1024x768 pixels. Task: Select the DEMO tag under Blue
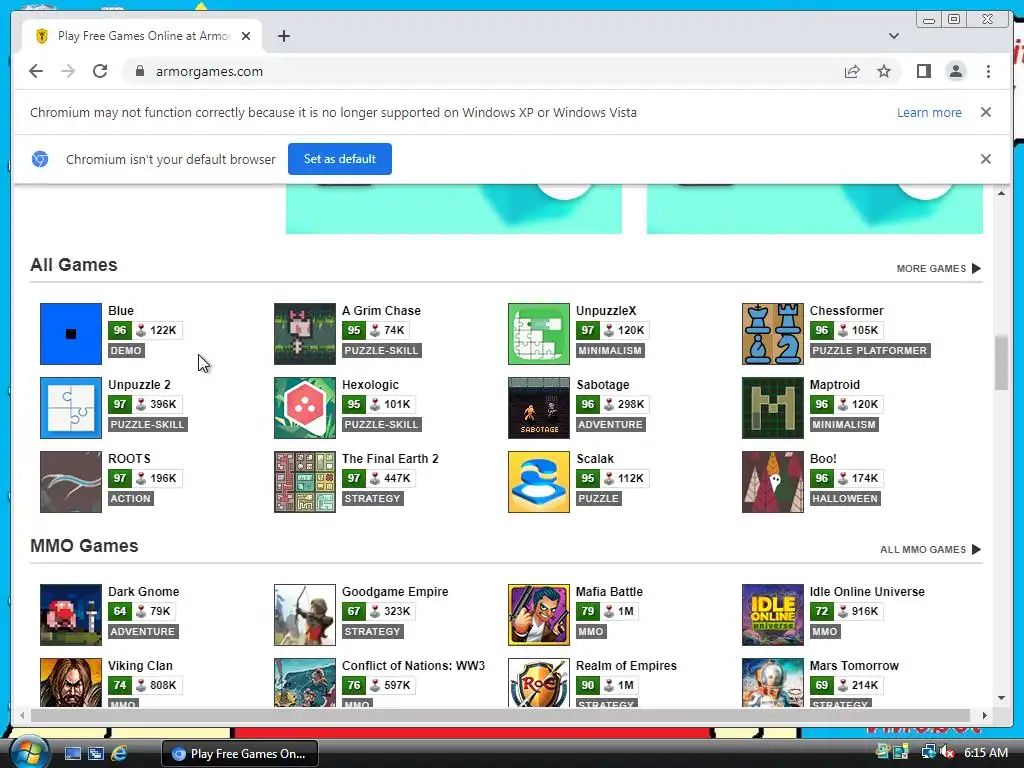[x=126, y=351]
